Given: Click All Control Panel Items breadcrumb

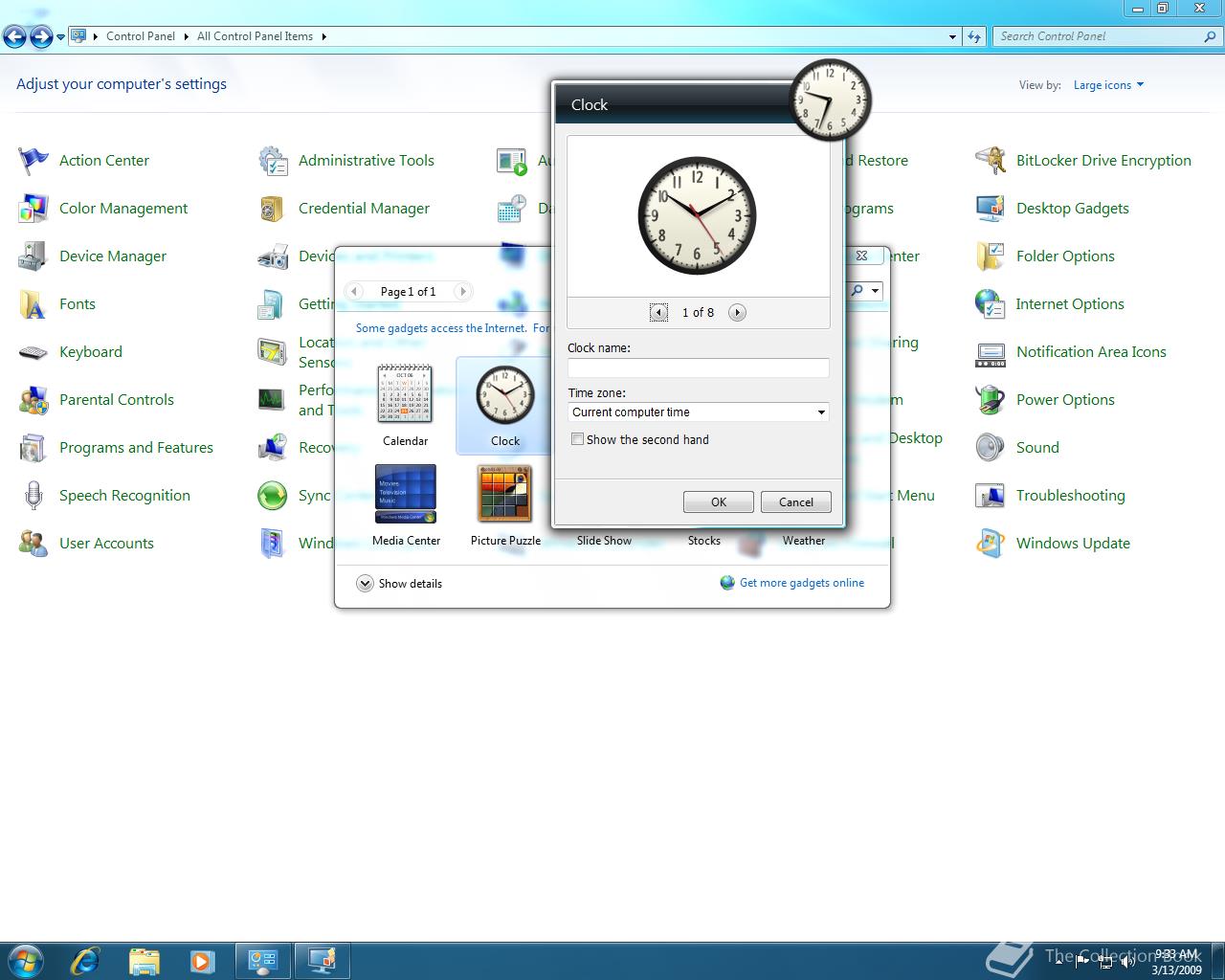Looking at the screenshot, I should (255, 36).
